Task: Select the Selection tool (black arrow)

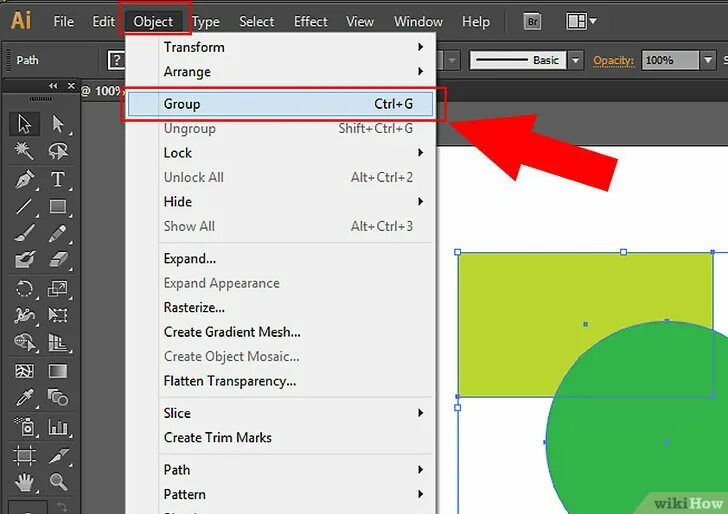Action: [x=24, y=124]
